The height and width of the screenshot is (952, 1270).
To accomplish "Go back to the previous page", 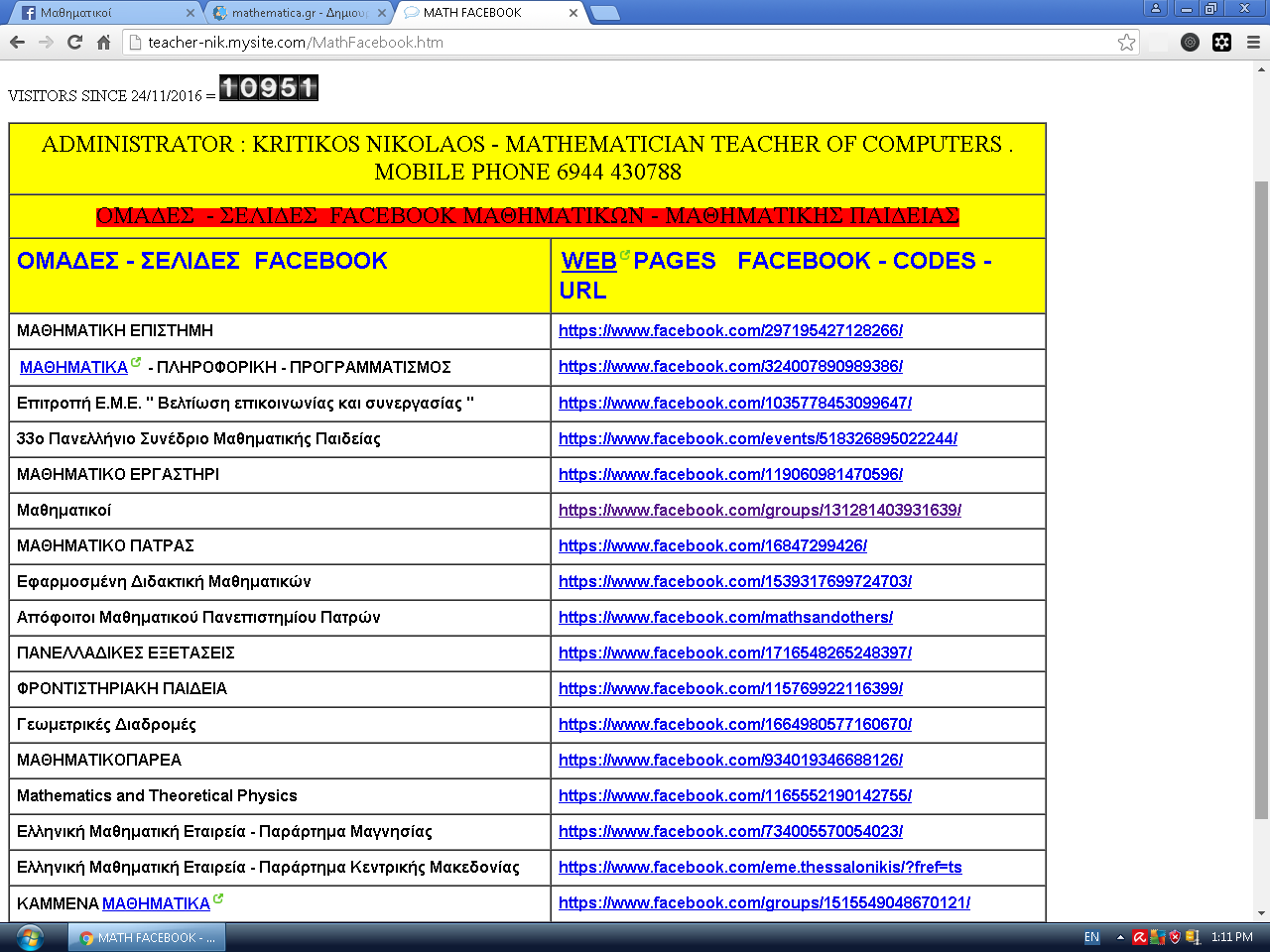I will pyautogui.click(x=17, y=43).
